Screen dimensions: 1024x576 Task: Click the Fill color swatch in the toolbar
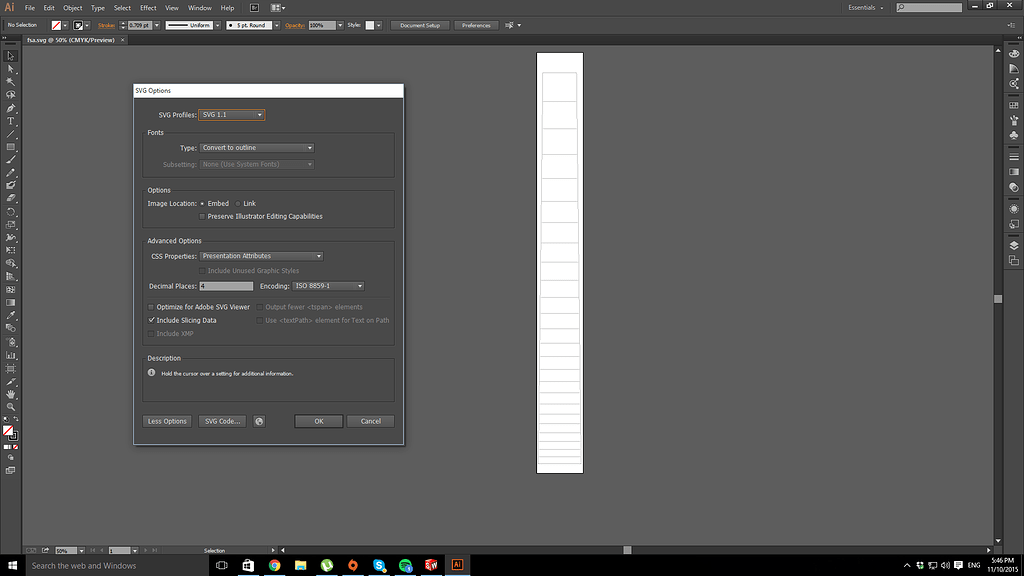[x=8, y=429]
